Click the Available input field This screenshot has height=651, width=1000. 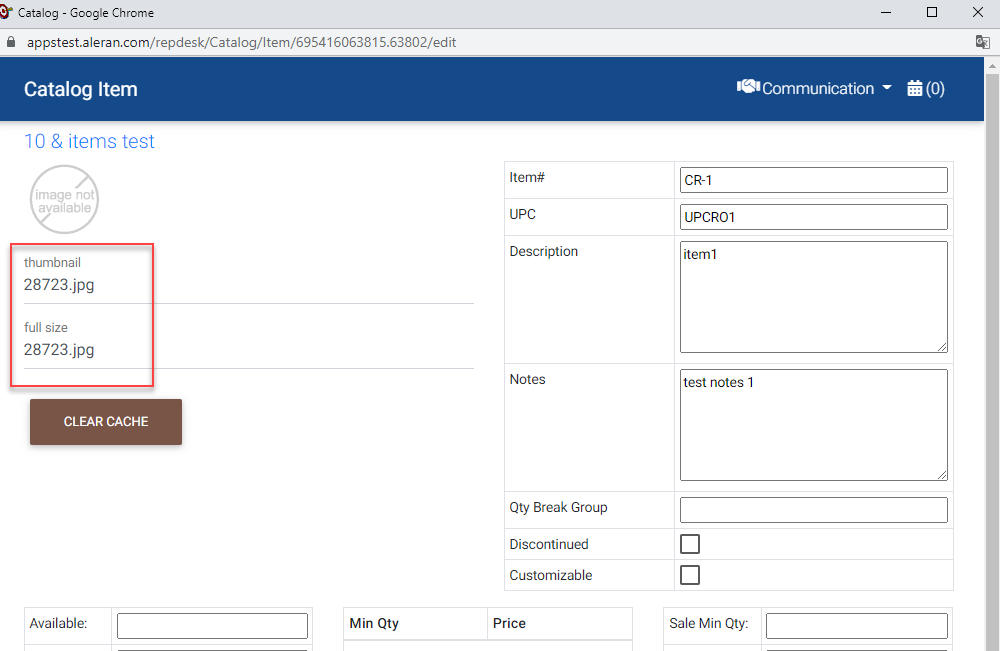click(x=212, y=625)
